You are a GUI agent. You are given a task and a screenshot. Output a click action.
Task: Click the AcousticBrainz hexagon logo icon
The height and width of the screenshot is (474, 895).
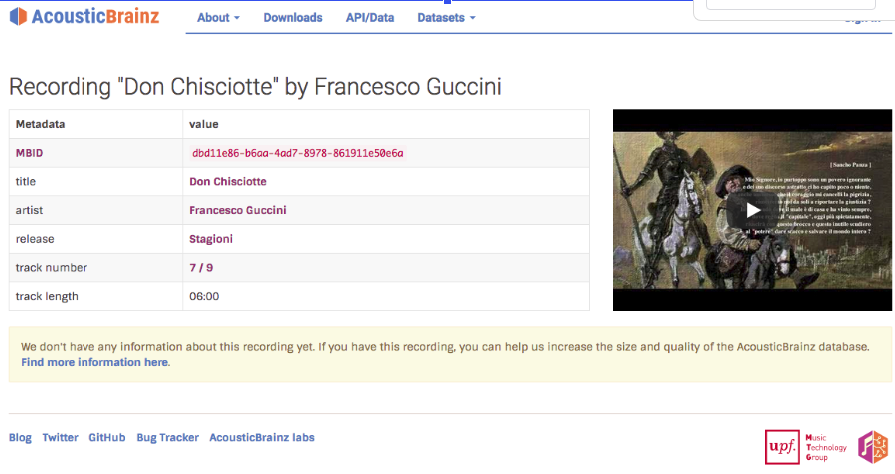pos(18,17)
